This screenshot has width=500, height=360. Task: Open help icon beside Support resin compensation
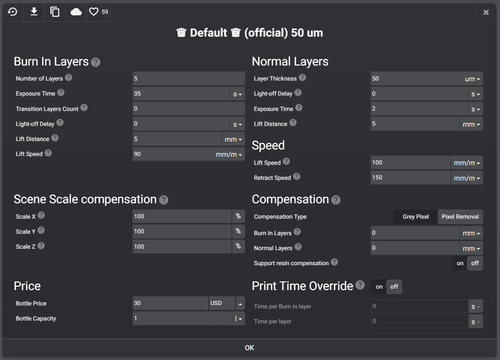[x=334, y=262]
